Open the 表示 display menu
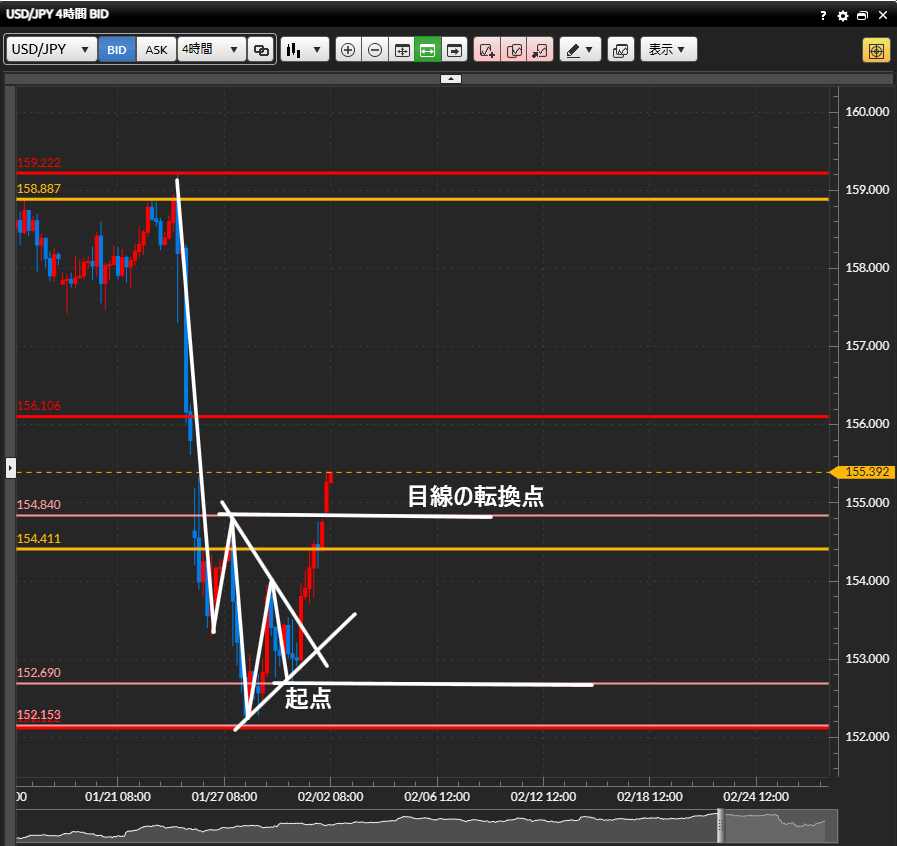 coord(668,49)
